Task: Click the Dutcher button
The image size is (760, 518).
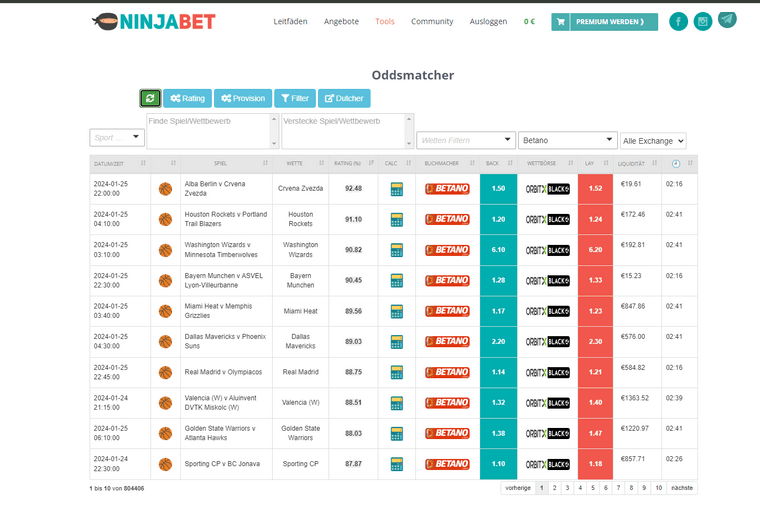Action: (344, 98)
